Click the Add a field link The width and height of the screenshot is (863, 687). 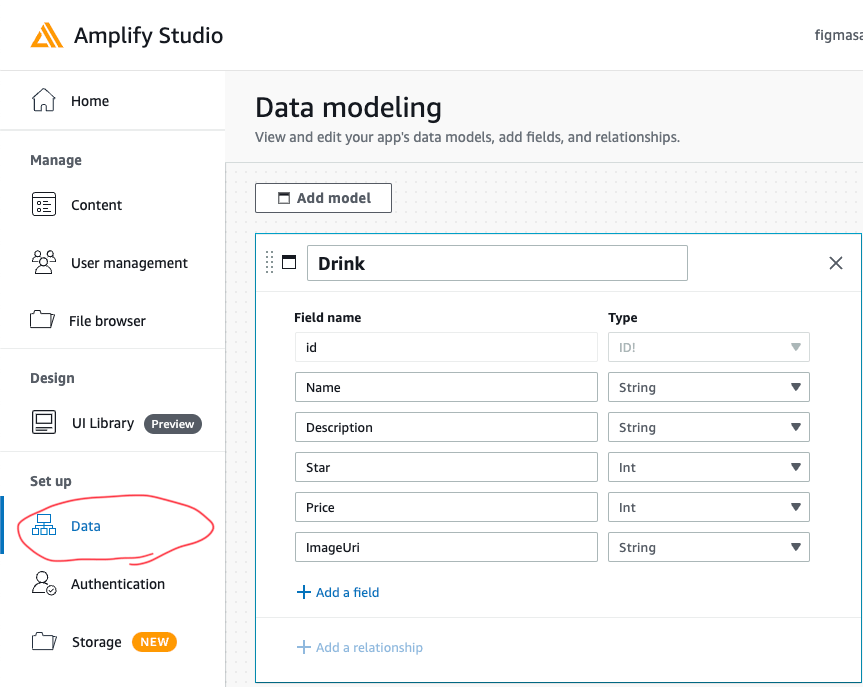coord(338,592)
